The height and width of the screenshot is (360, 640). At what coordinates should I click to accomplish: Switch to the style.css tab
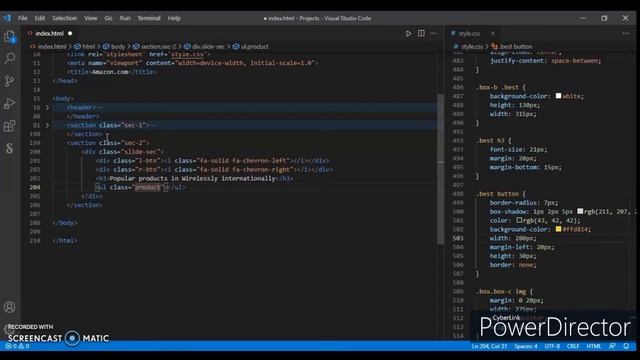pos(469,33)
